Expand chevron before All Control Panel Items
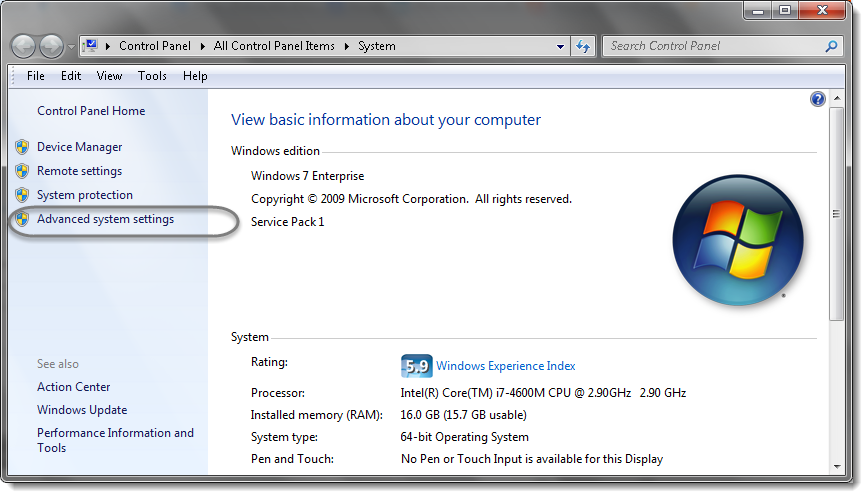Screen dimensions: 868x498 (203, 46)
